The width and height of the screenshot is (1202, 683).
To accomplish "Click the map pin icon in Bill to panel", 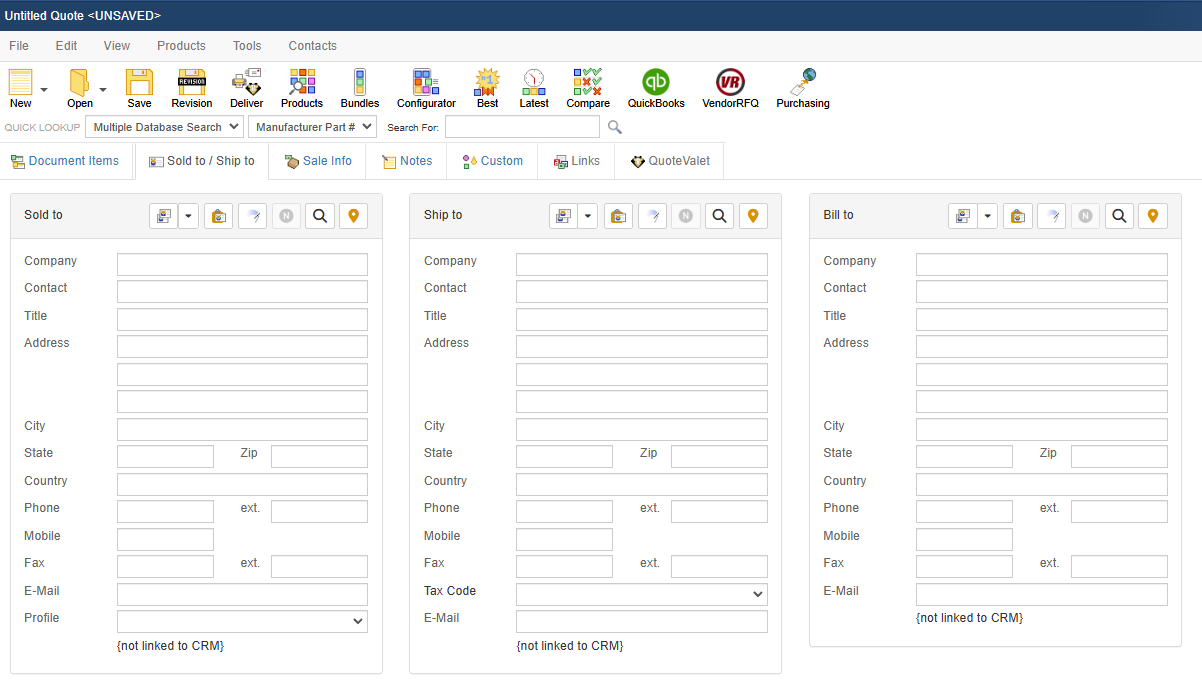I will coord(1153,216).
